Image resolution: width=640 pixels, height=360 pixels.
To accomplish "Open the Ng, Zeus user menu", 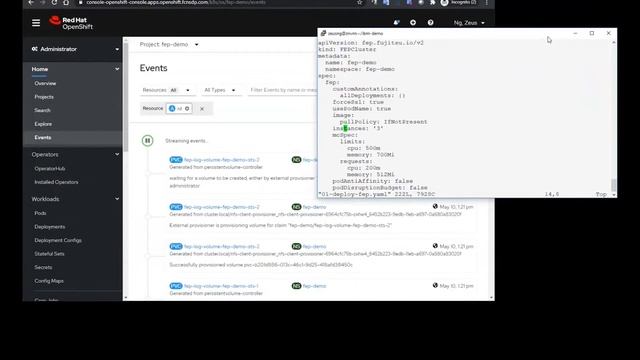I will pyautogui.click(x=469, y=23).
